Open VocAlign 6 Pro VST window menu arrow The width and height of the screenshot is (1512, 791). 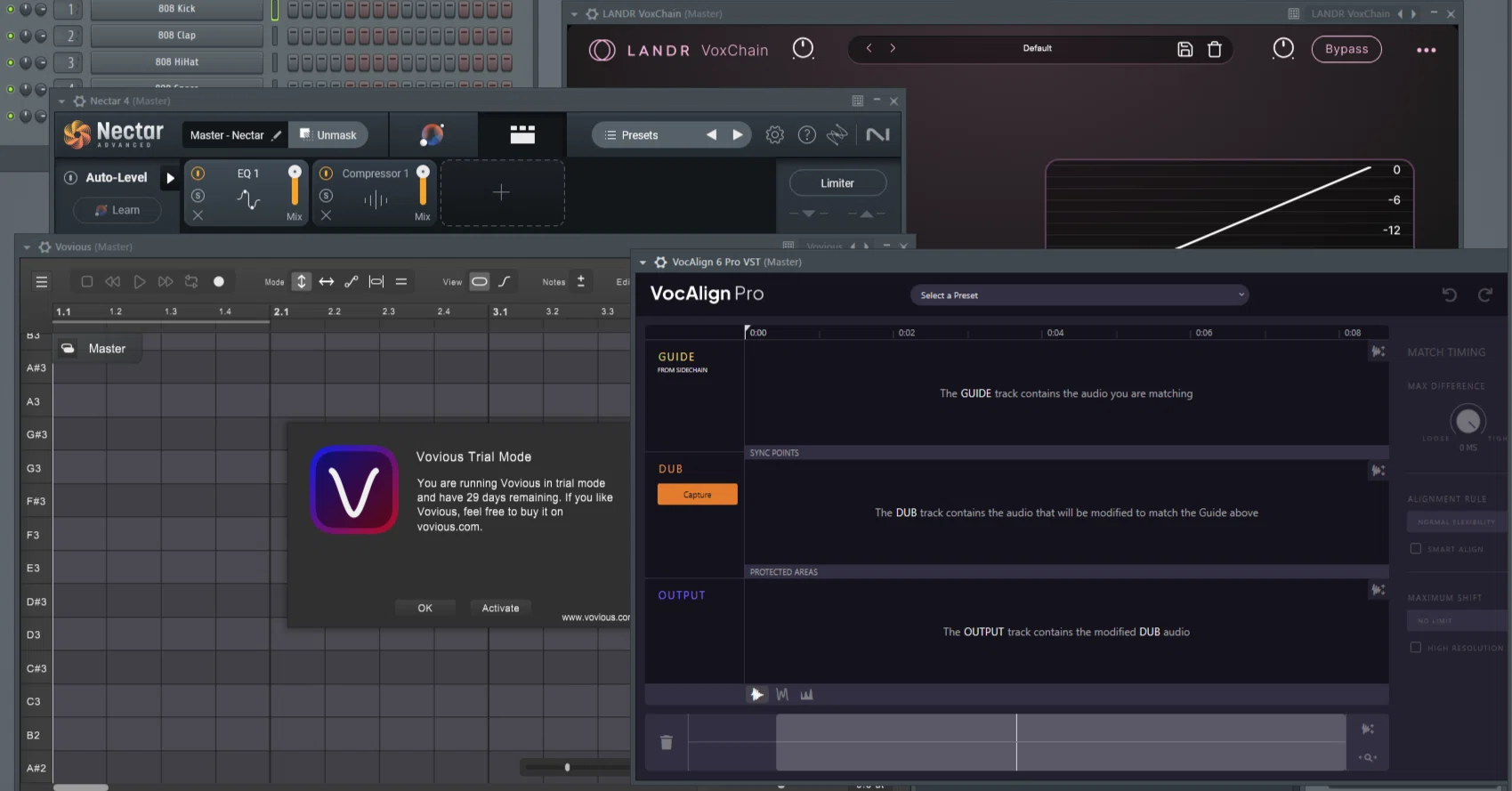[x=643, y=262]
